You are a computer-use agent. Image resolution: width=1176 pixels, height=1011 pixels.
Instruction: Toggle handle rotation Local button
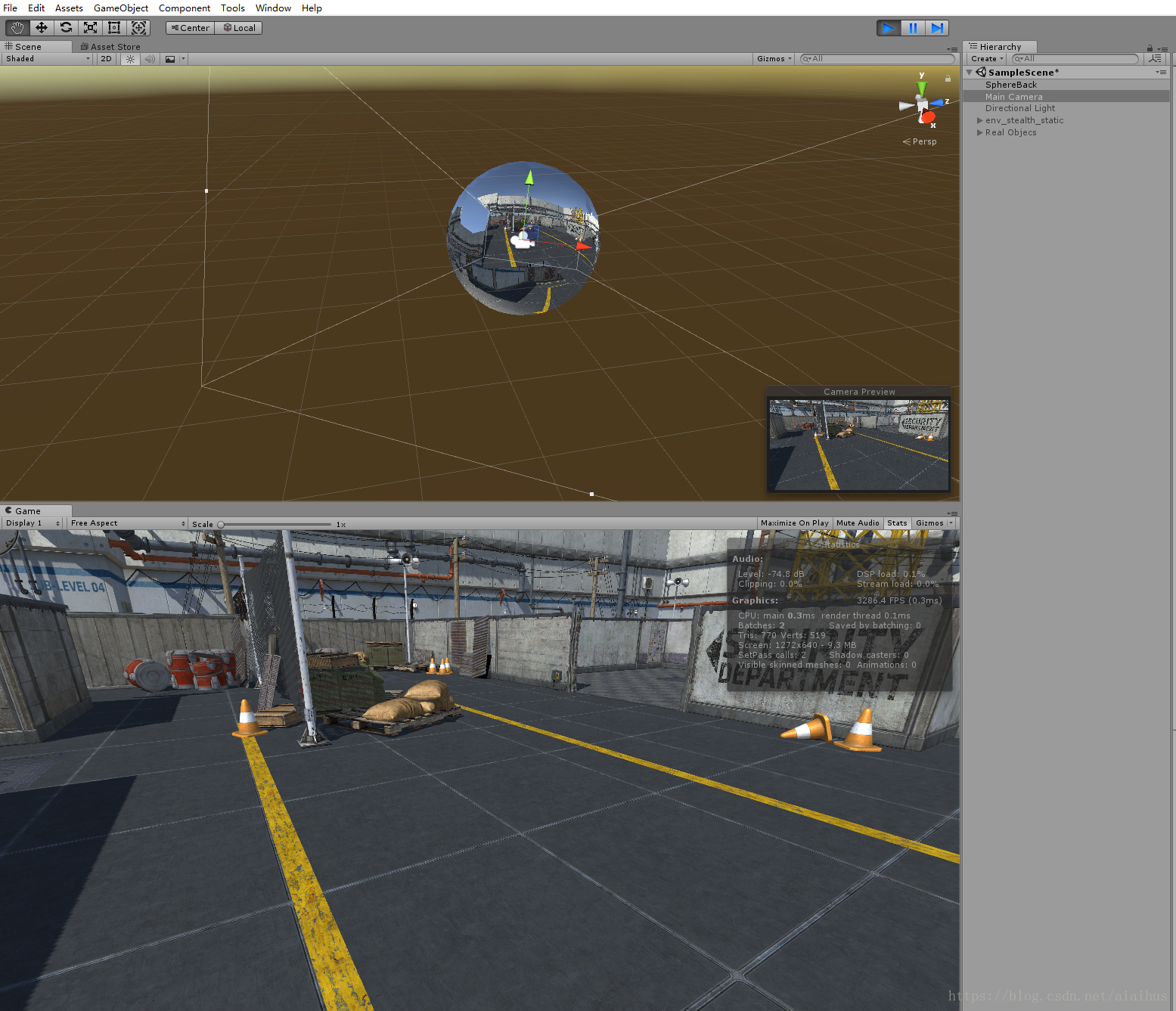pos(239,28)
